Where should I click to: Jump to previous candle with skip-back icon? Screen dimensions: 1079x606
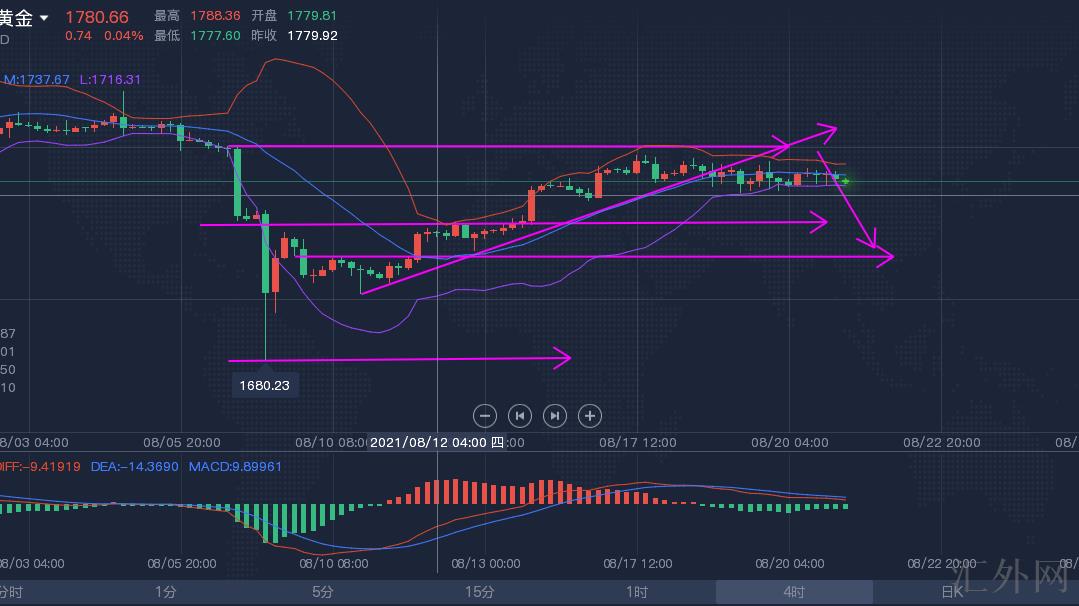coord(519,415)
